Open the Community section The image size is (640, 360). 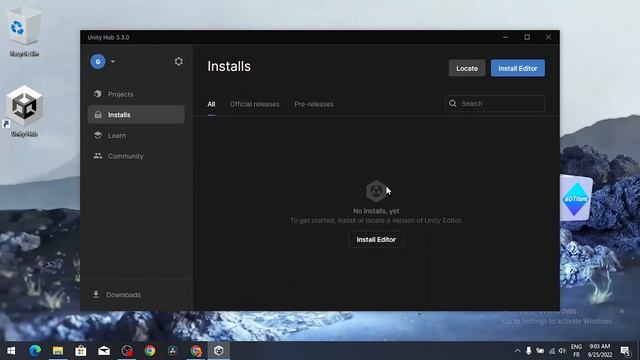[136, 156]
